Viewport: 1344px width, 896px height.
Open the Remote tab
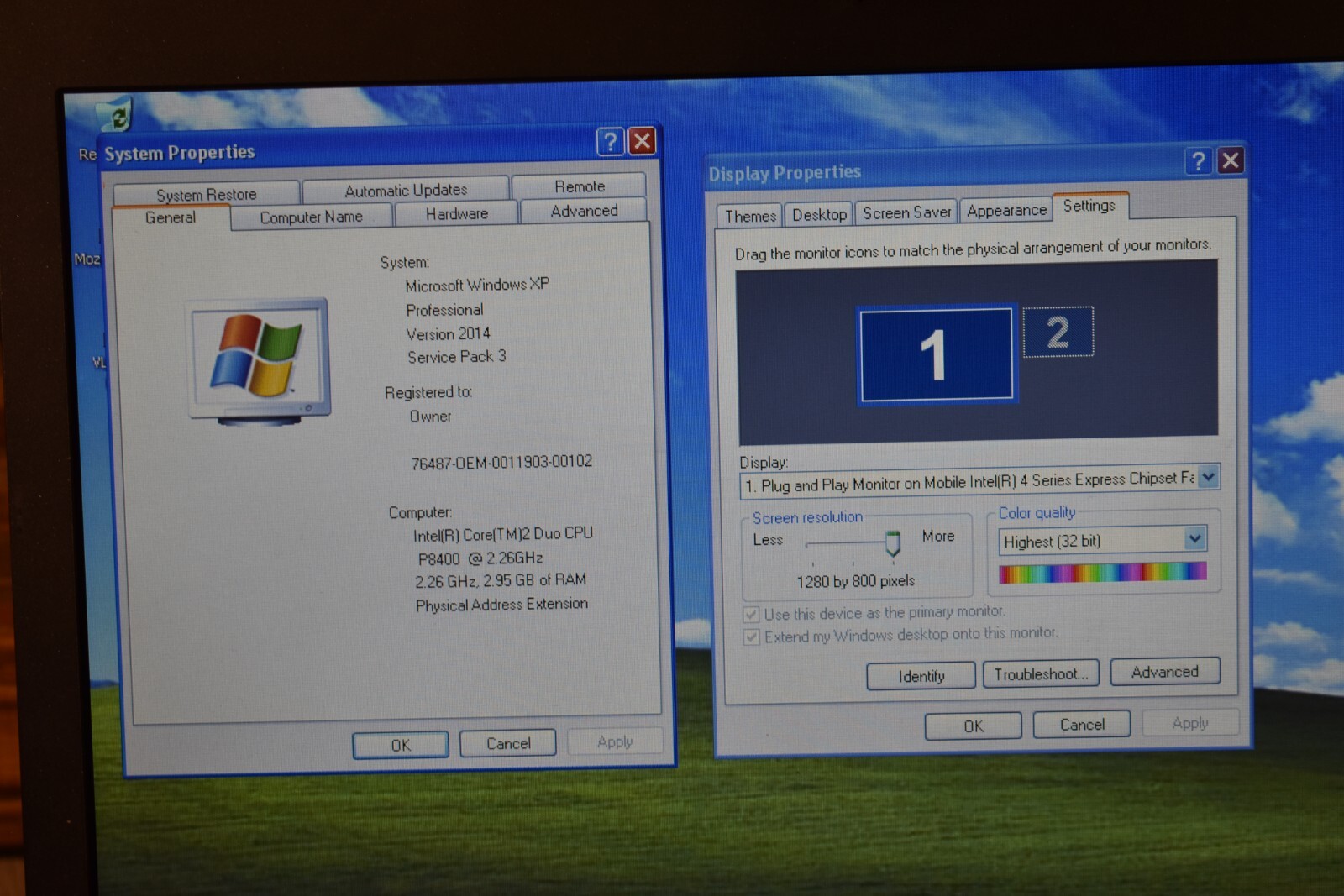pyautogui.click(x=580, y=186)
